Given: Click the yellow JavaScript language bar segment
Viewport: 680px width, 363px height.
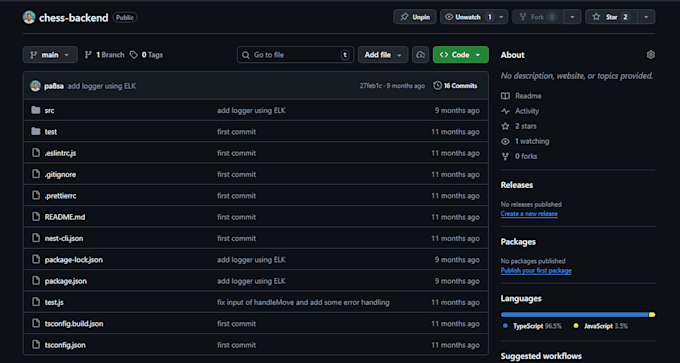Looking at the screenshot, I should [652, 314].
